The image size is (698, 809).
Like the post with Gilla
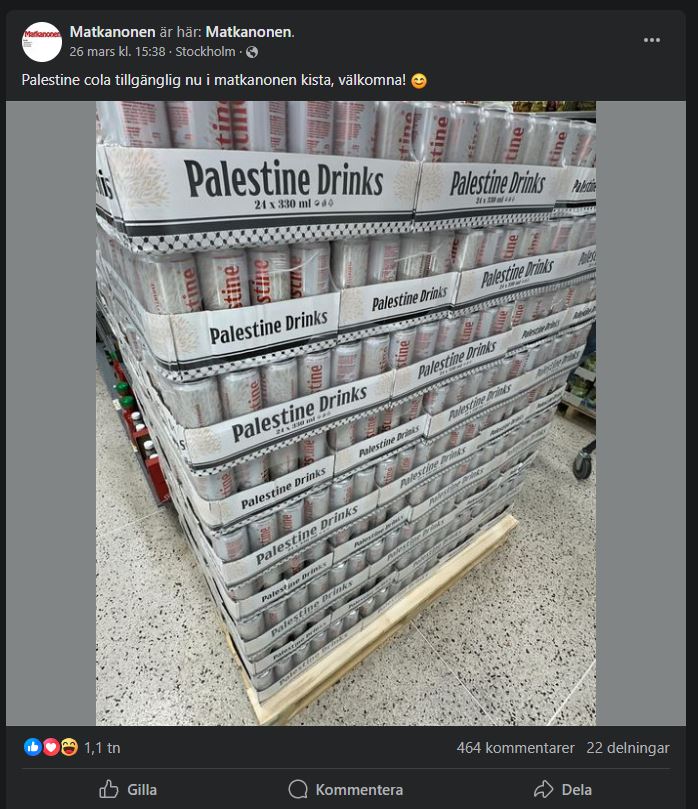(128, 789)
